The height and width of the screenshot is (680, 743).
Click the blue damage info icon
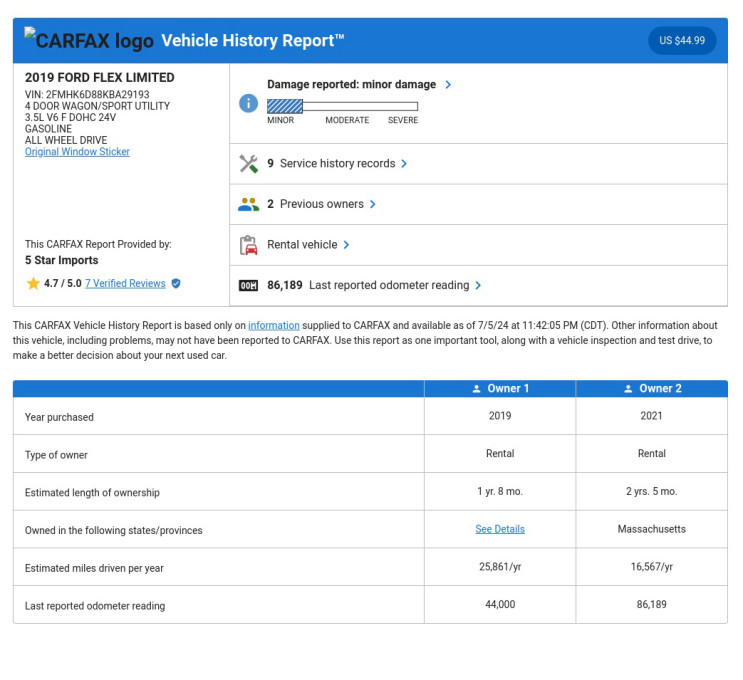point(248,103)
